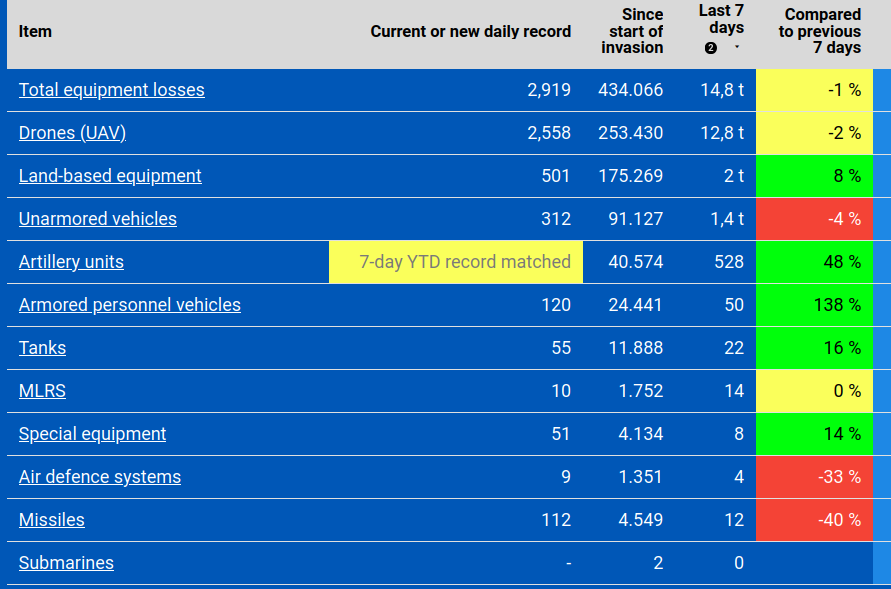Click the info icon under Last 7 days
Viewport: 891px width, 589px height.
coord(710,48)
